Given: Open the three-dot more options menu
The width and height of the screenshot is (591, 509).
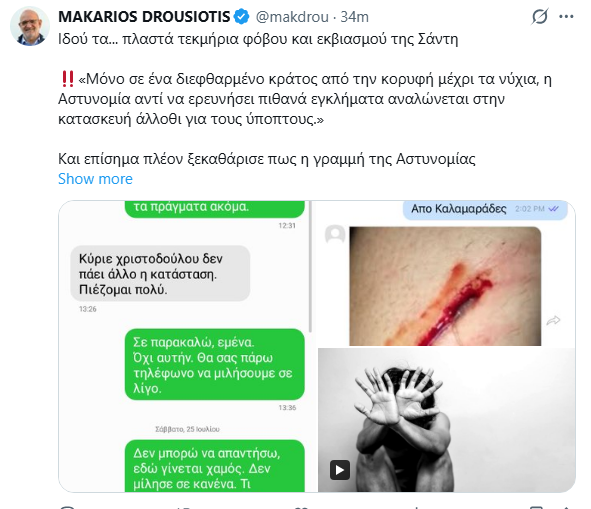Looking at the screenshot, I should click(x=566, y=17).
